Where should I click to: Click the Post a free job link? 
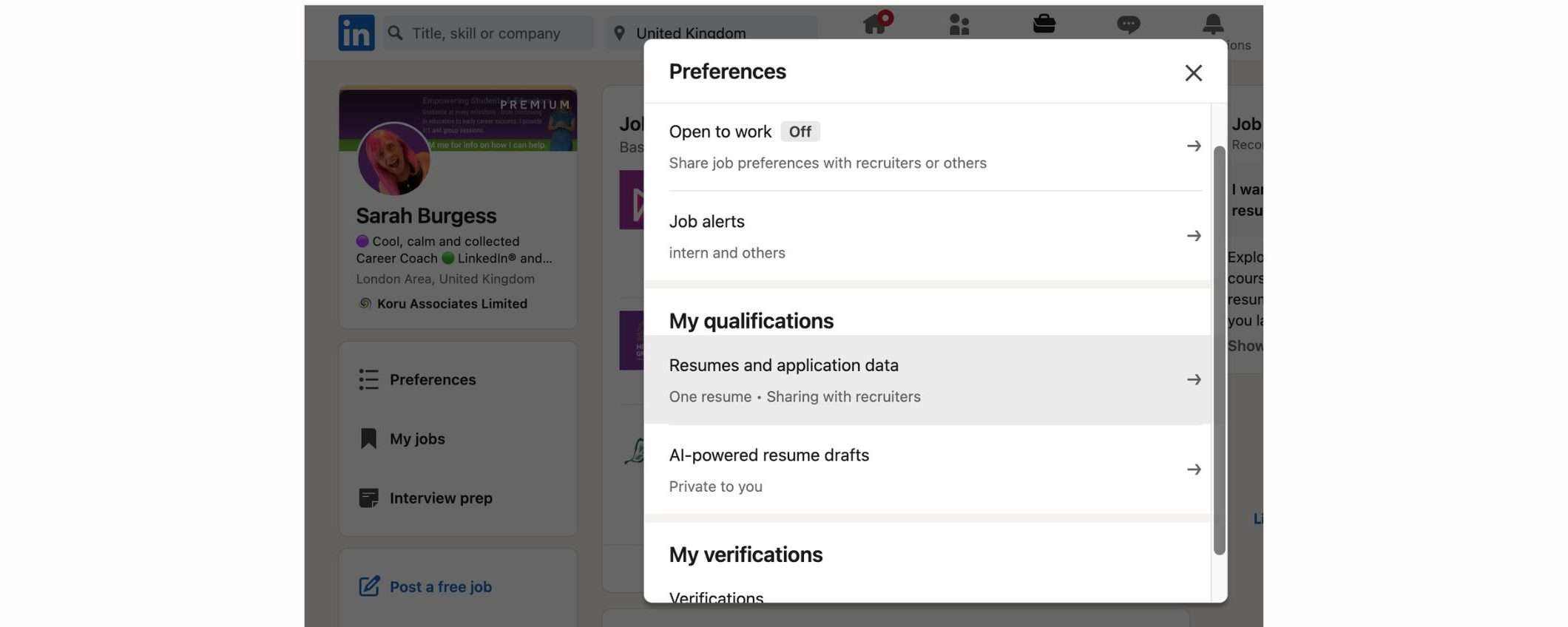440,586
